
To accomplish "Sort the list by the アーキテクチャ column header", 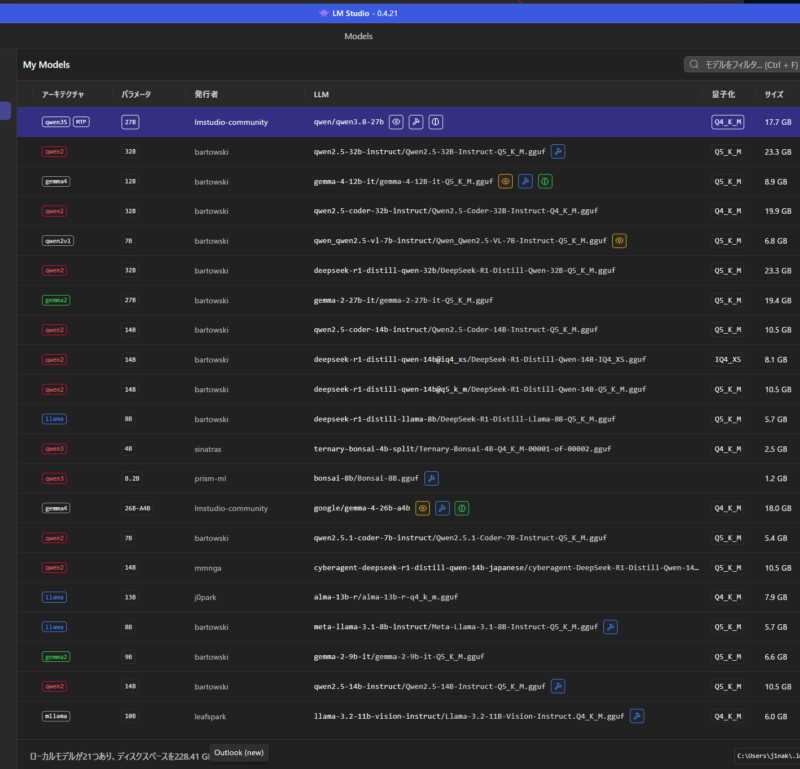I will (x=63, y=94).
